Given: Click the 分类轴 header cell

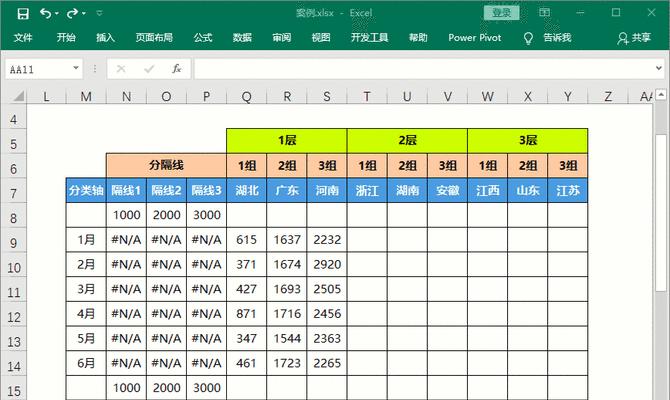Looking at the screenshot, I should click(x=86, y=190).
